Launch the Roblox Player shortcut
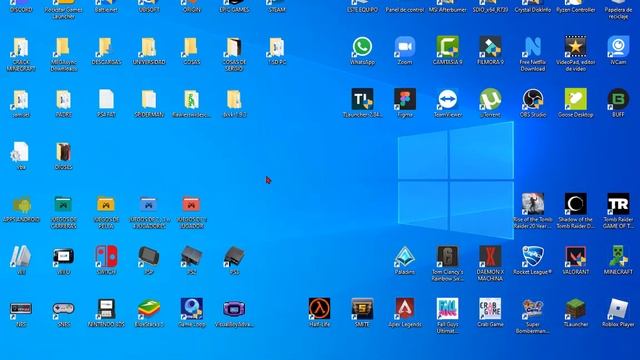The image size is (640, 360). coord(618,309)
